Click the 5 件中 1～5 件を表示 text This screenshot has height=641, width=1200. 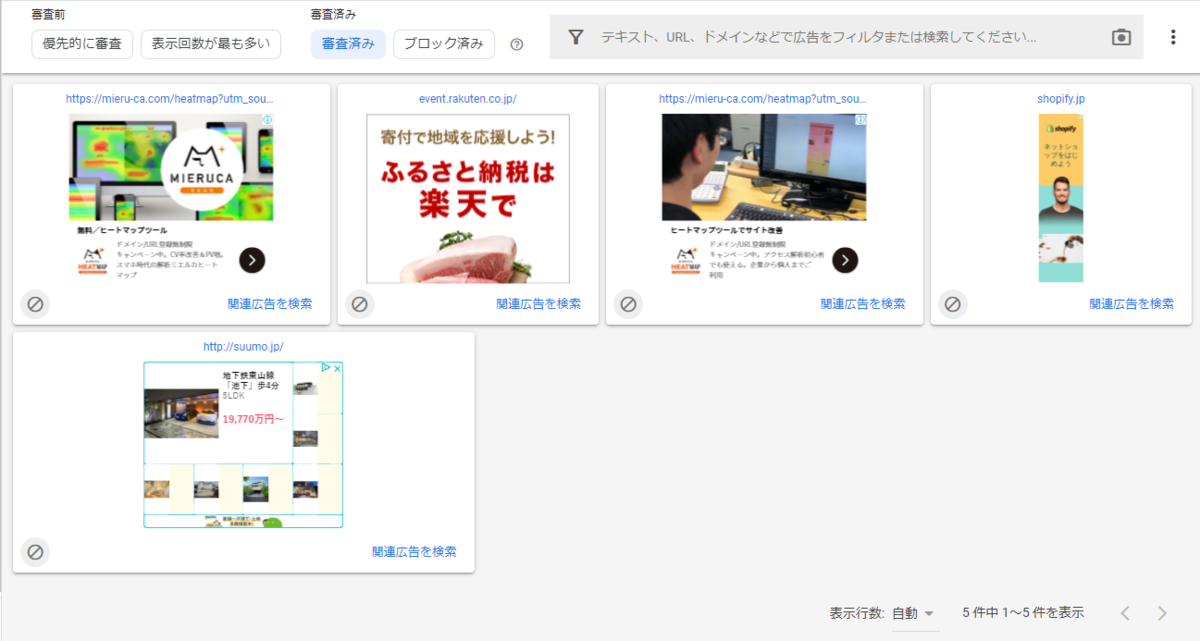(x=1023, y=613)
